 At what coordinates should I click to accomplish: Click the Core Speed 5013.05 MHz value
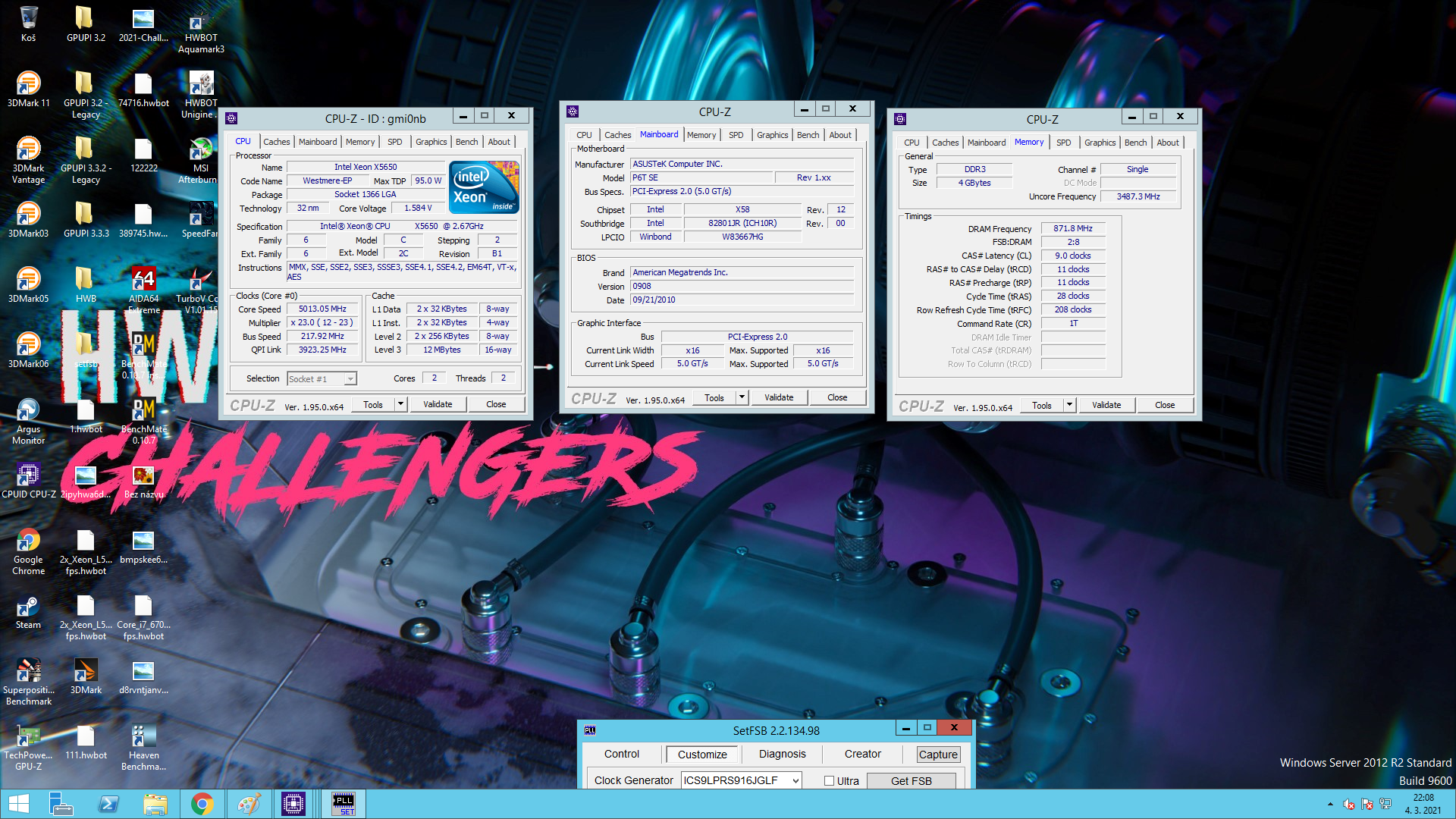(322, 309)
